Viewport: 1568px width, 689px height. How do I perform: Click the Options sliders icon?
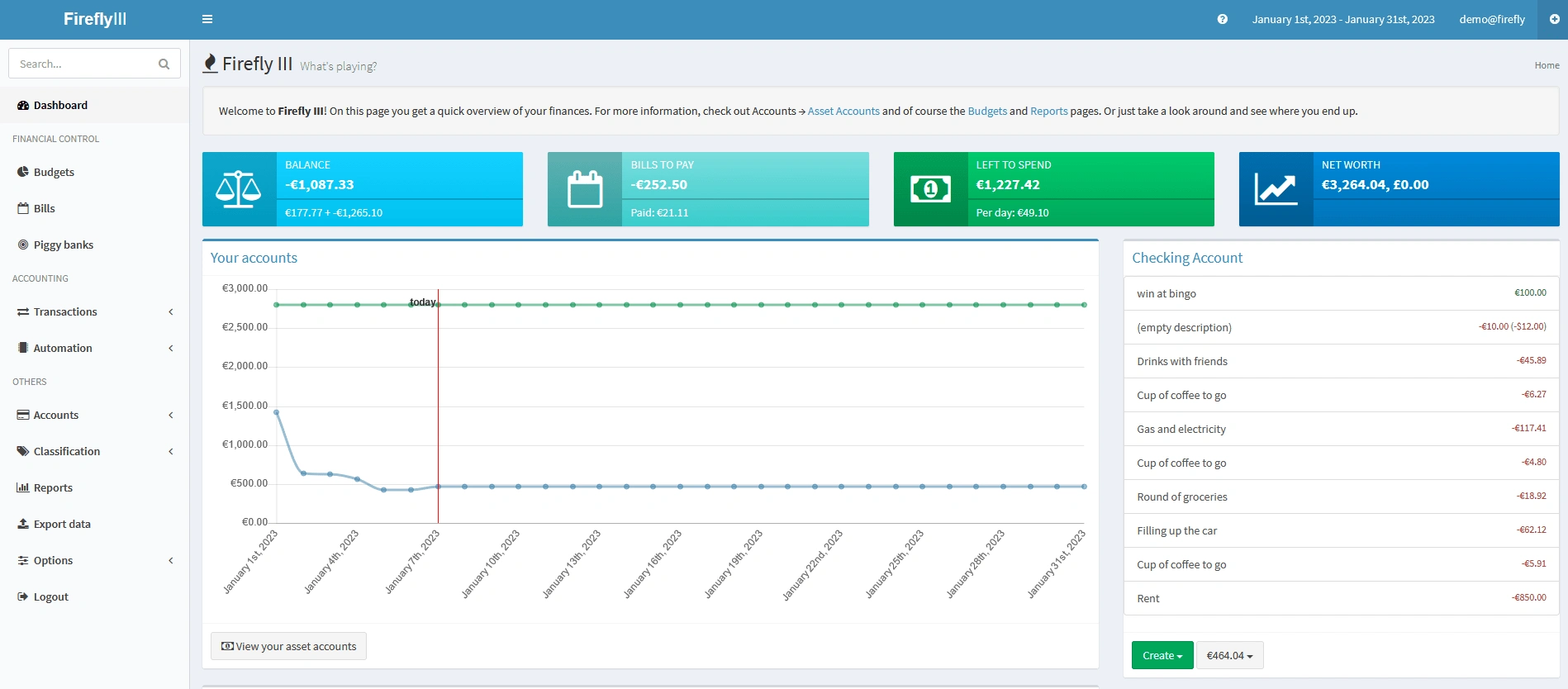(x=23, y=560)
